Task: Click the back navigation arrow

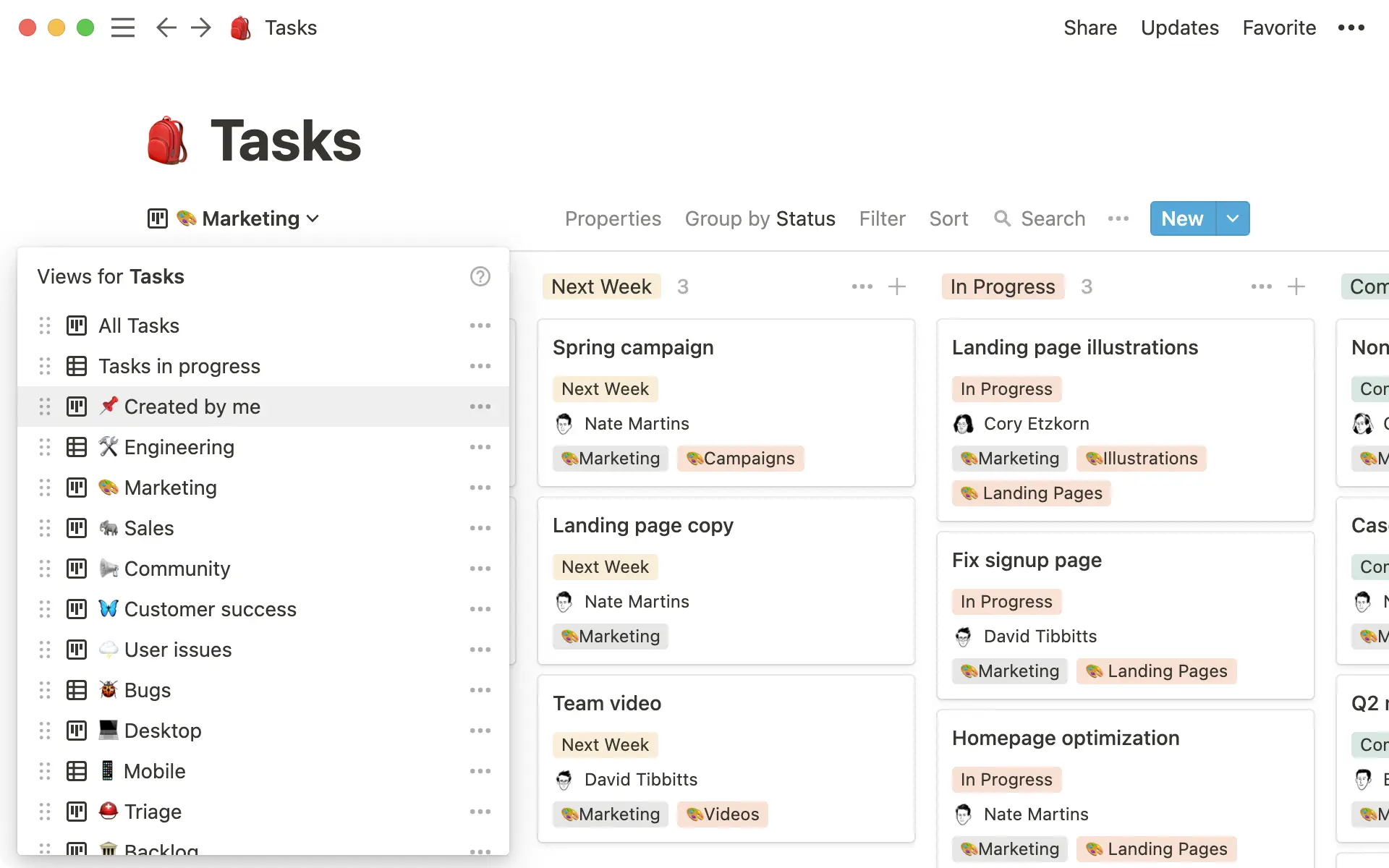Action: 166,27
